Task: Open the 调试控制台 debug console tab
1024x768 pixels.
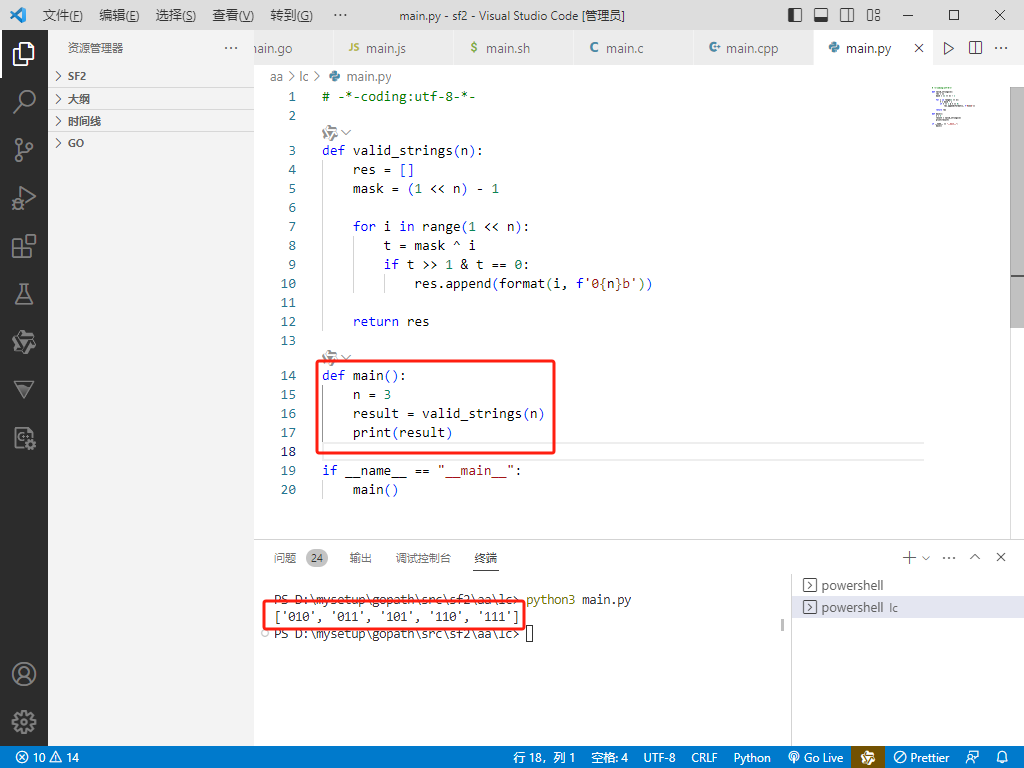Action: pos(423,558)
